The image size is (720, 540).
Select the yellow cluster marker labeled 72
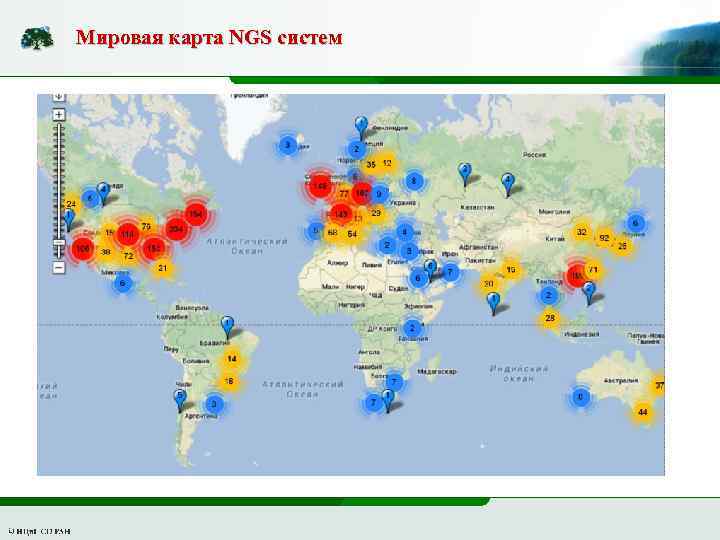pos(129,256)
